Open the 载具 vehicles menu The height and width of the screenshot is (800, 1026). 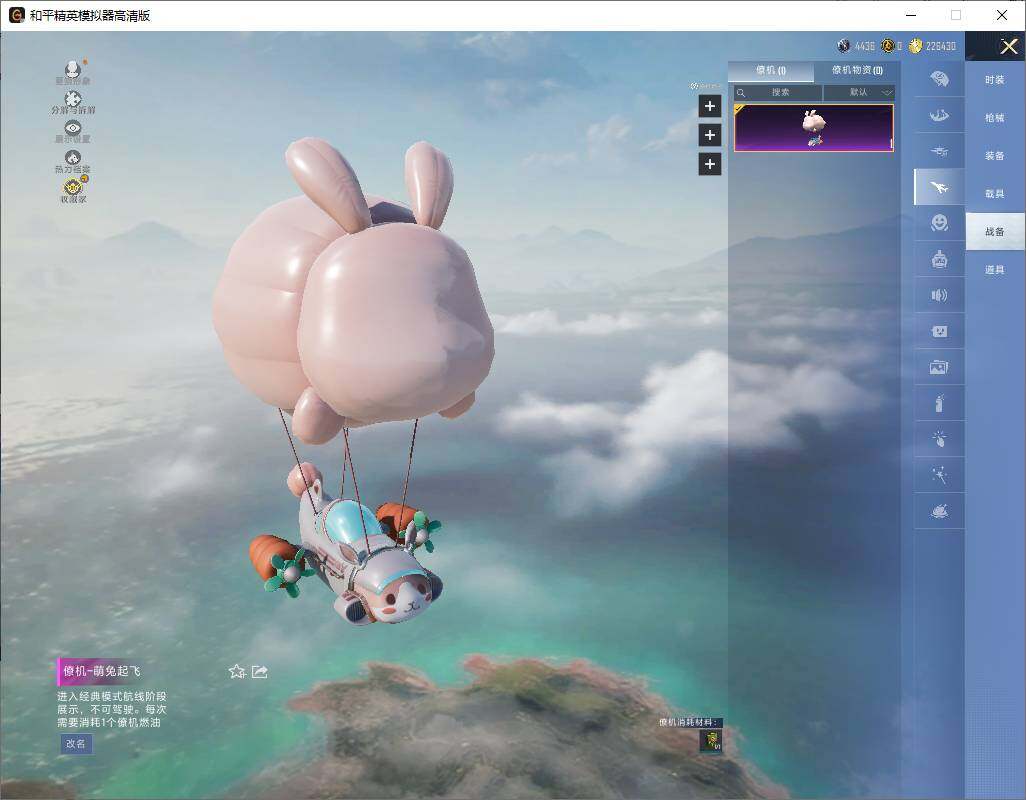pos(995,194)
